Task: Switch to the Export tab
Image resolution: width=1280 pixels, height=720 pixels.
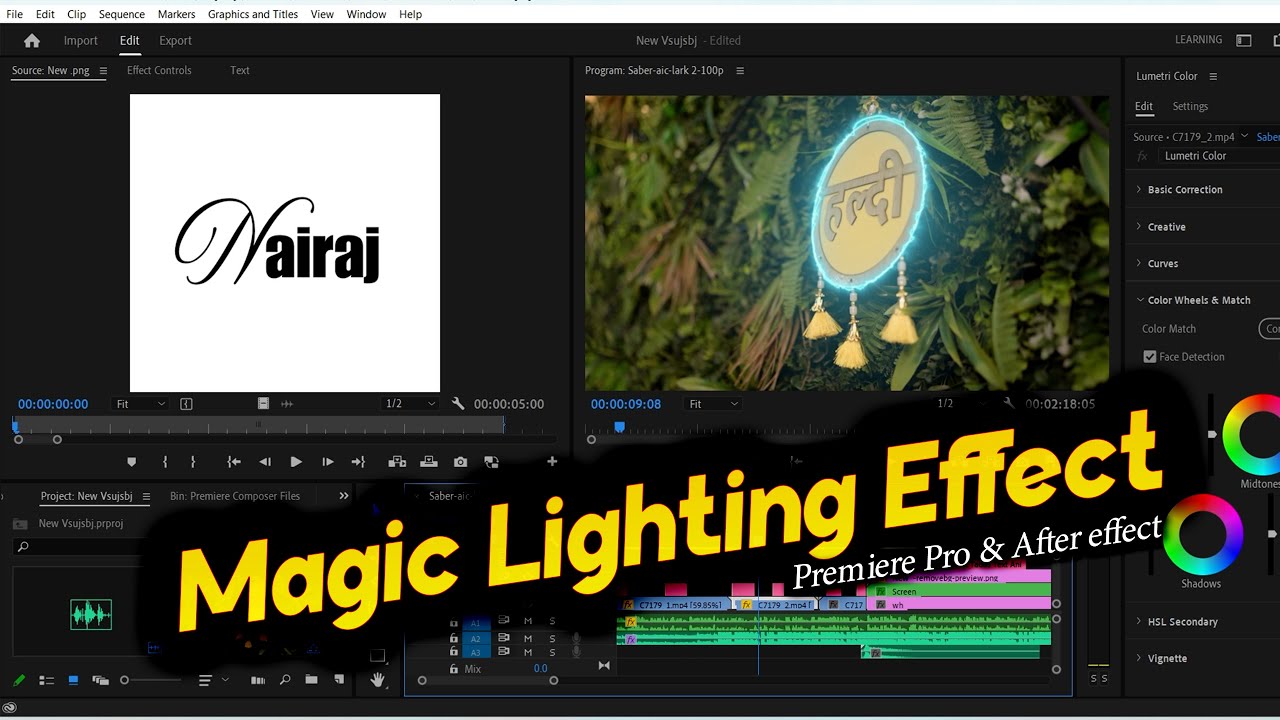Action: pyautogui.click(x=175, y=41)
